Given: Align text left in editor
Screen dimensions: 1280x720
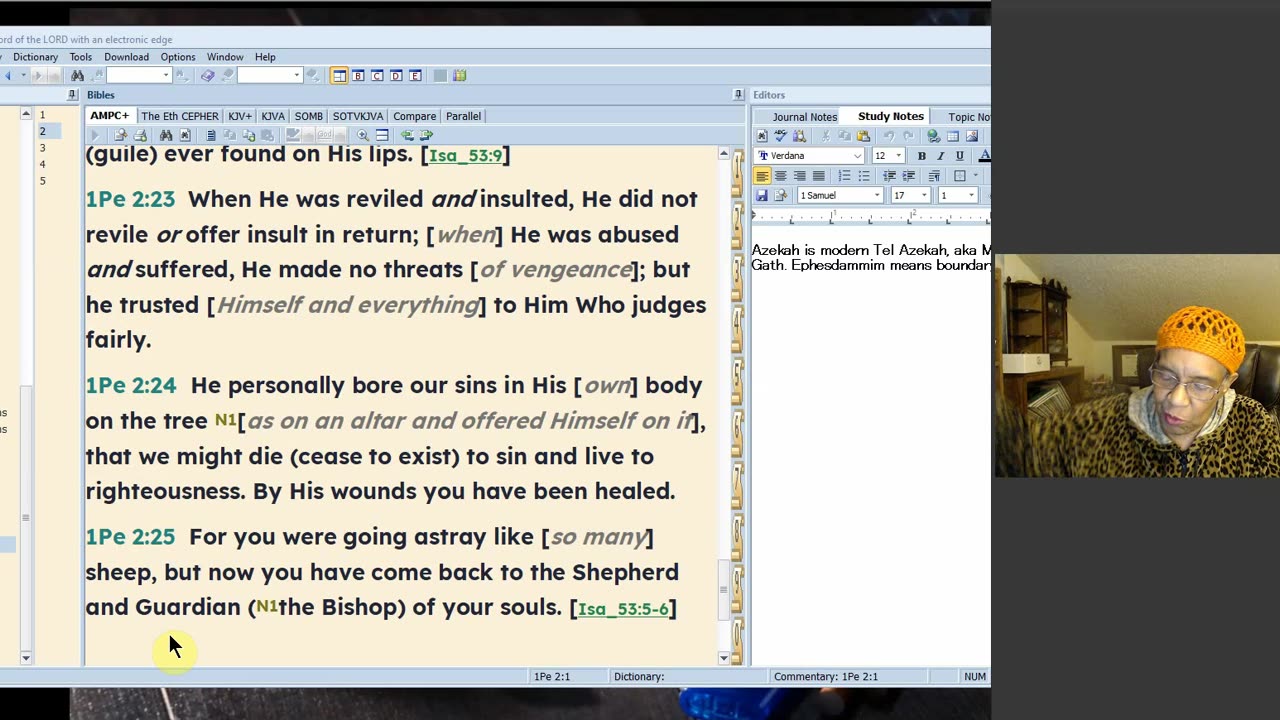Looking at the screenshot, I should tap(762, 176).
